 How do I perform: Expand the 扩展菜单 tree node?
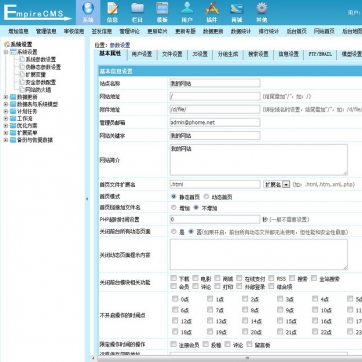point(6,133)
